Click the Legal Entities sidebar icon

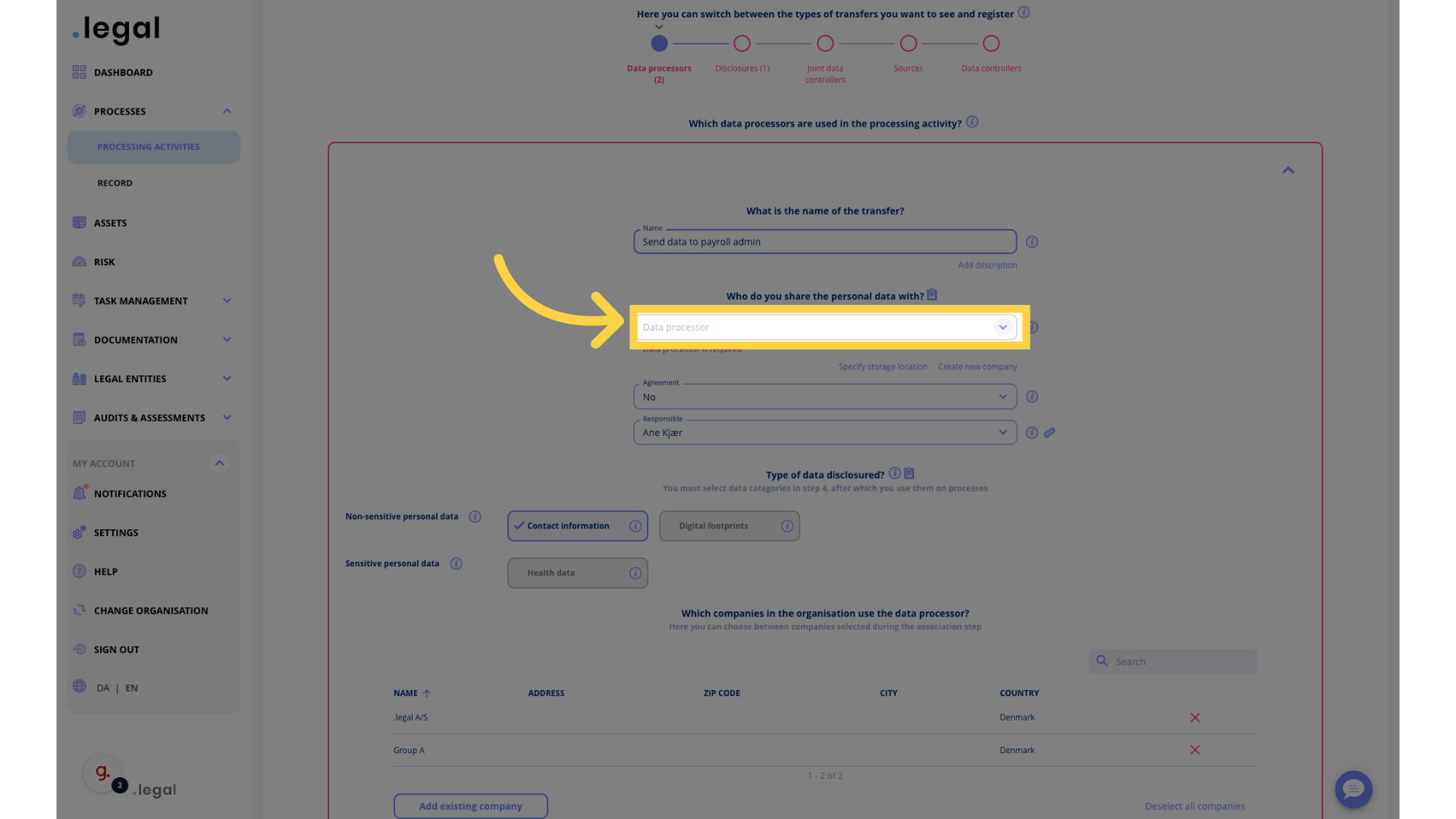pyautogui.click(x=79, y=380)
